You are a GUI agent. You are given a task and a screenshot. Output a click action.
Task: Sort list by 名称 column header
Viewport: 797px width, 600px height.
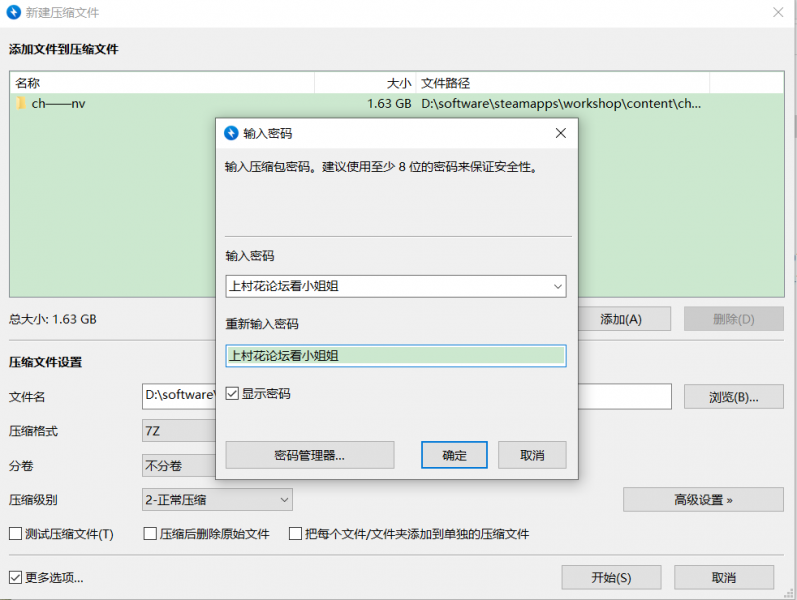coord(160,83)
